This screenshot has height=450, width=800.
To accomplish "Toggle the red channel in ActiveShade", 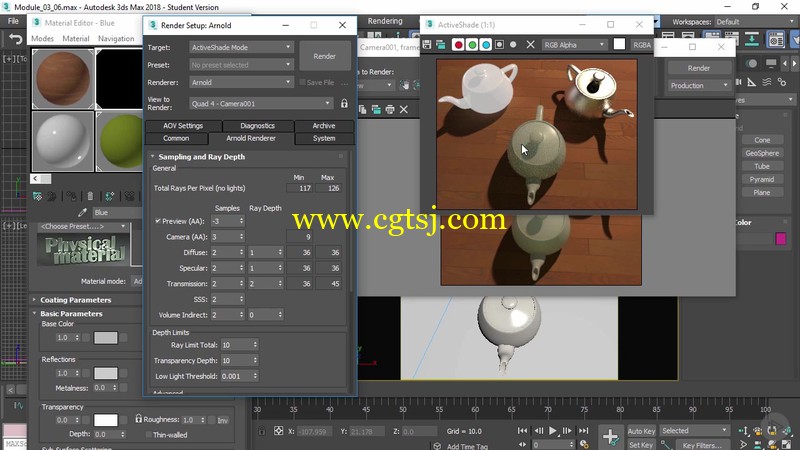I will coord(458,45).
